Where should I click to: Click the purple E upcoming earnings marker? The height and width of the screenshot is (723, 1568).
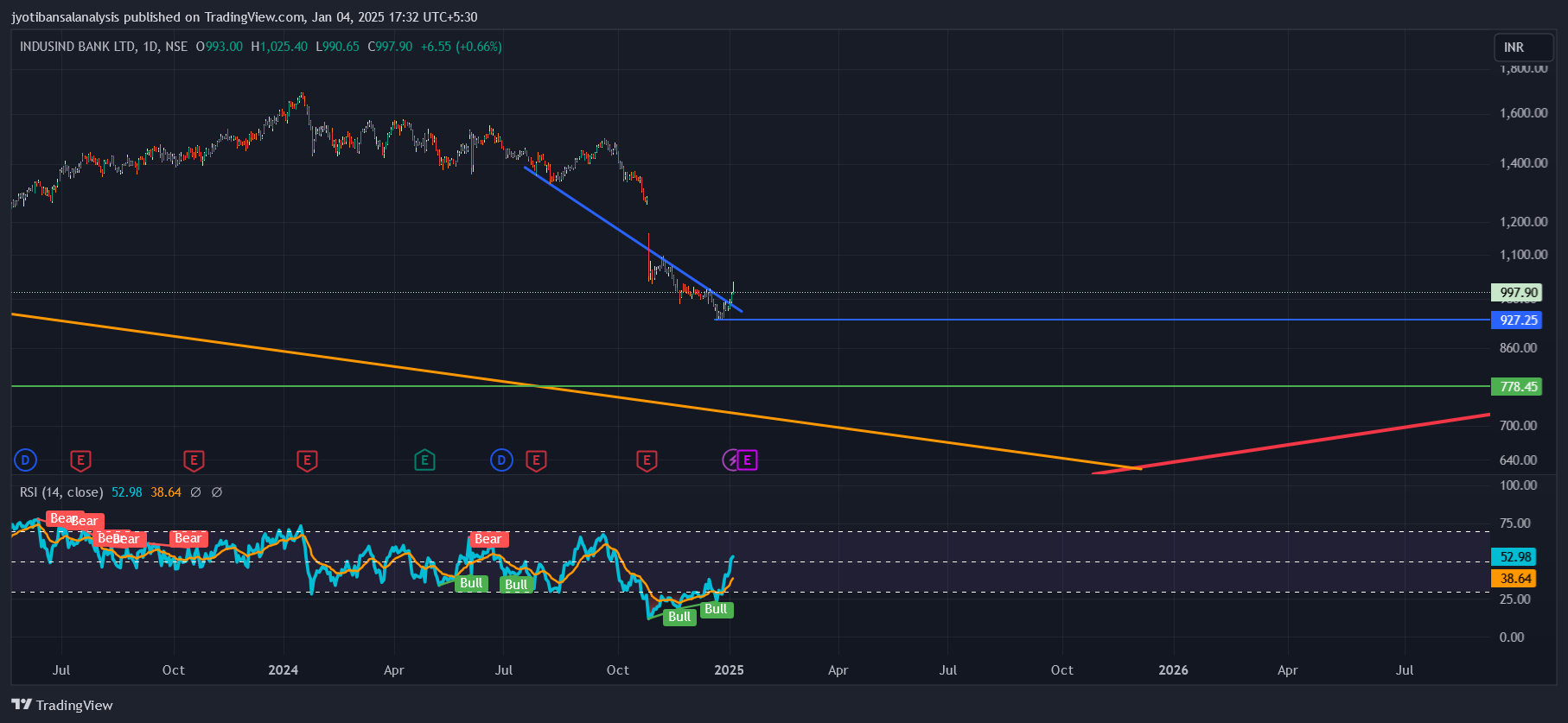click(x=748, y=460)
